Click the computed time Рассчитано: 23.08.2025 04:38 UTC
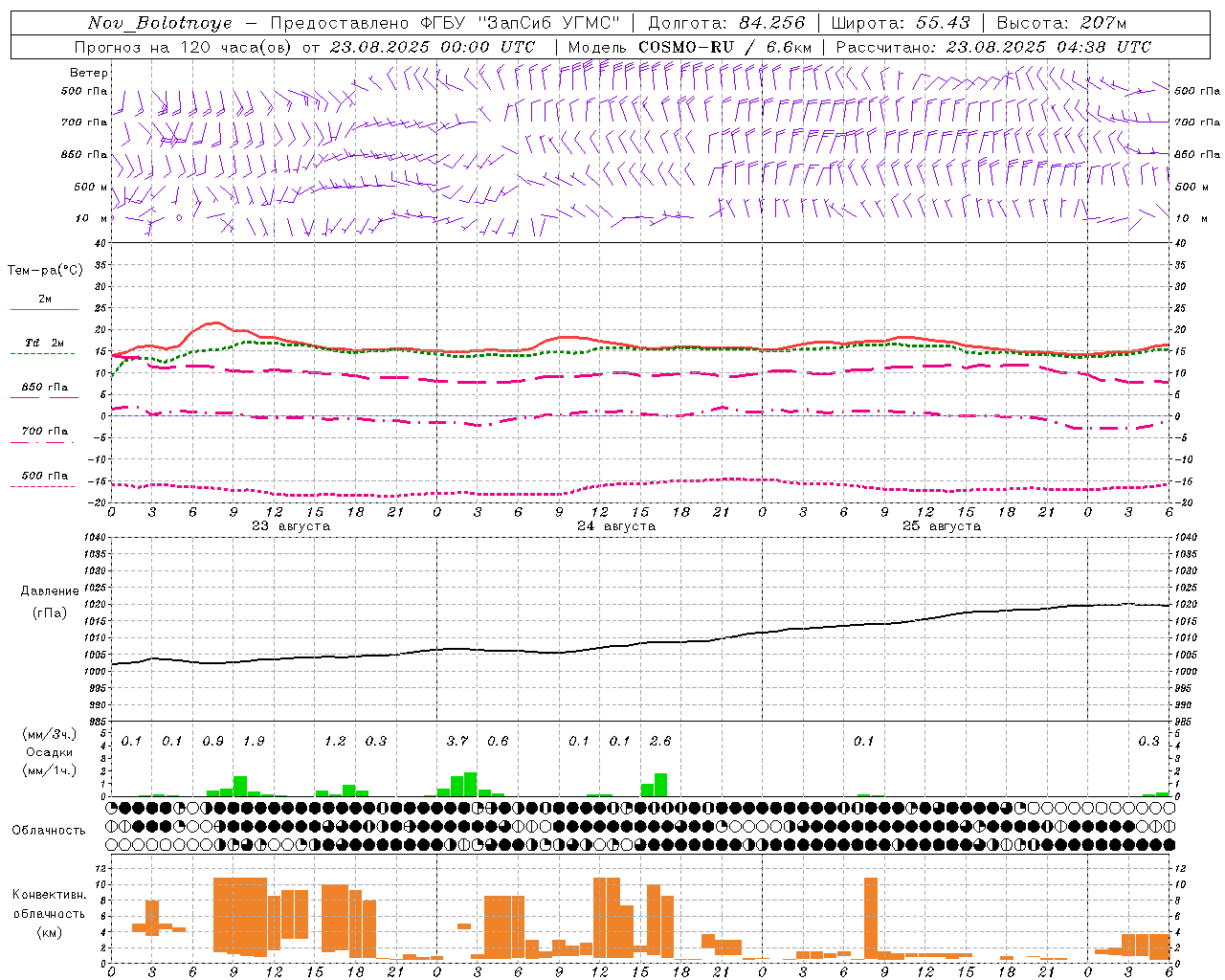 tap(994, 47)
